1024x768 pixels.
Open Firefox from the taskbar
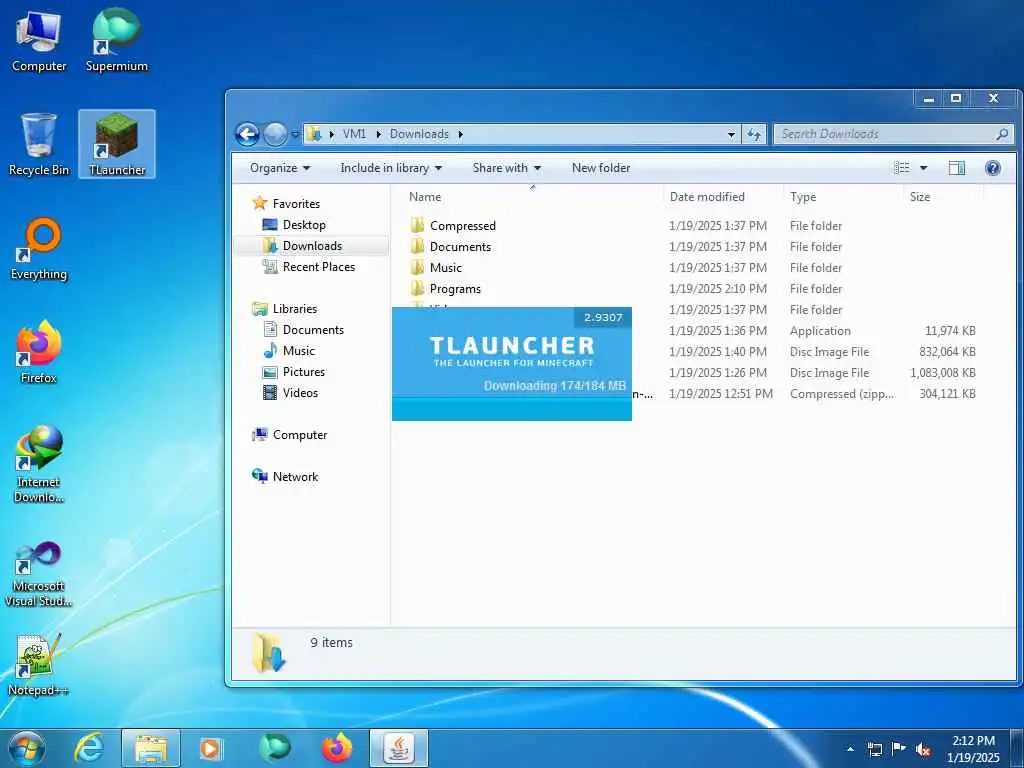pyautogui.click(x=337, y=748)
